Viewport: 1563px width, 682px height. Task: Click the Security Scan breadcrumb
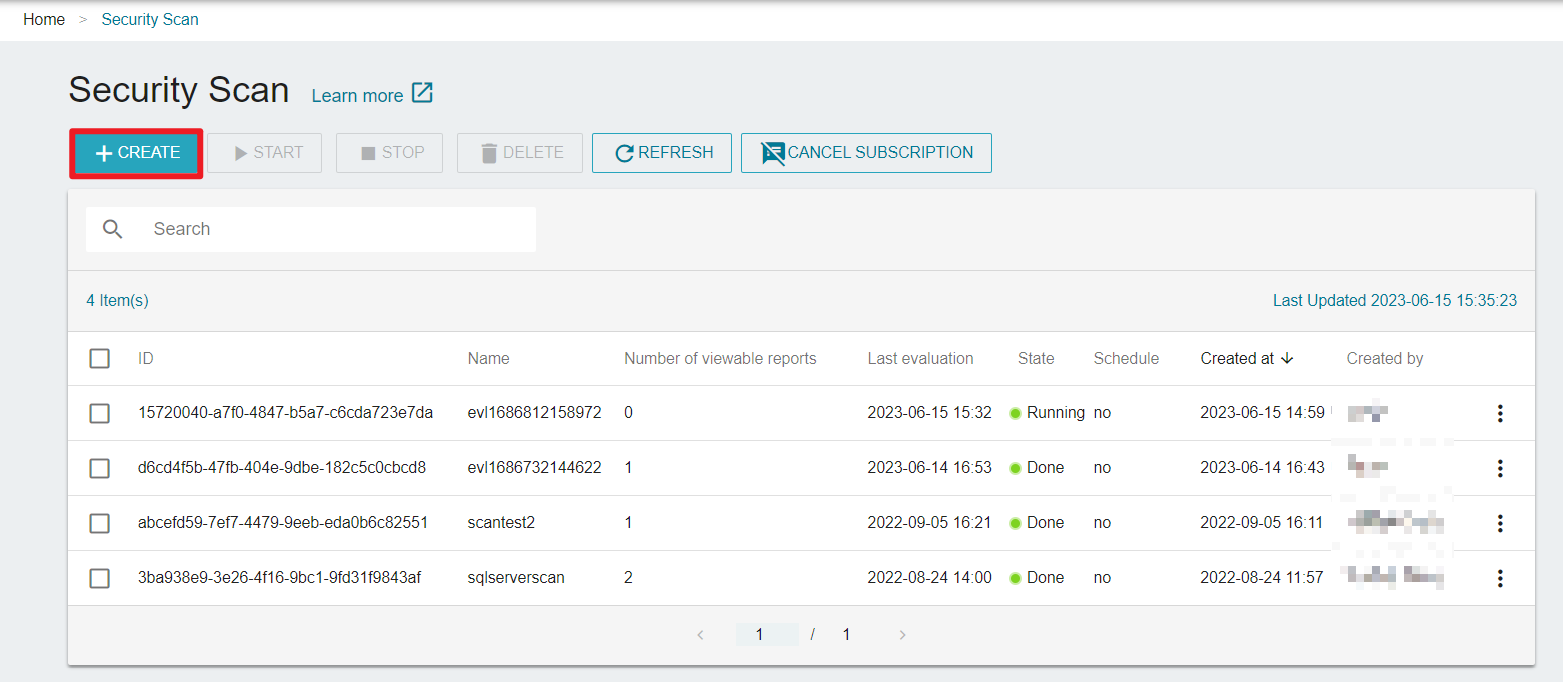150,20
